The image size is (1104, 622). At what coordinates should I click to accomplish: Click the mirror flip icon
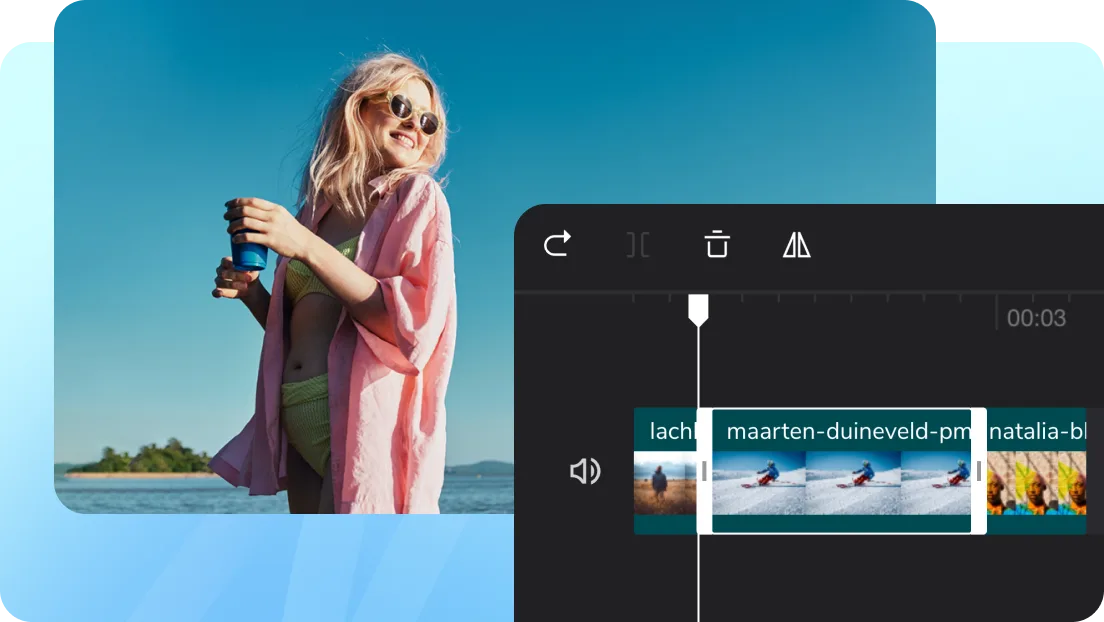click(797, 244)
